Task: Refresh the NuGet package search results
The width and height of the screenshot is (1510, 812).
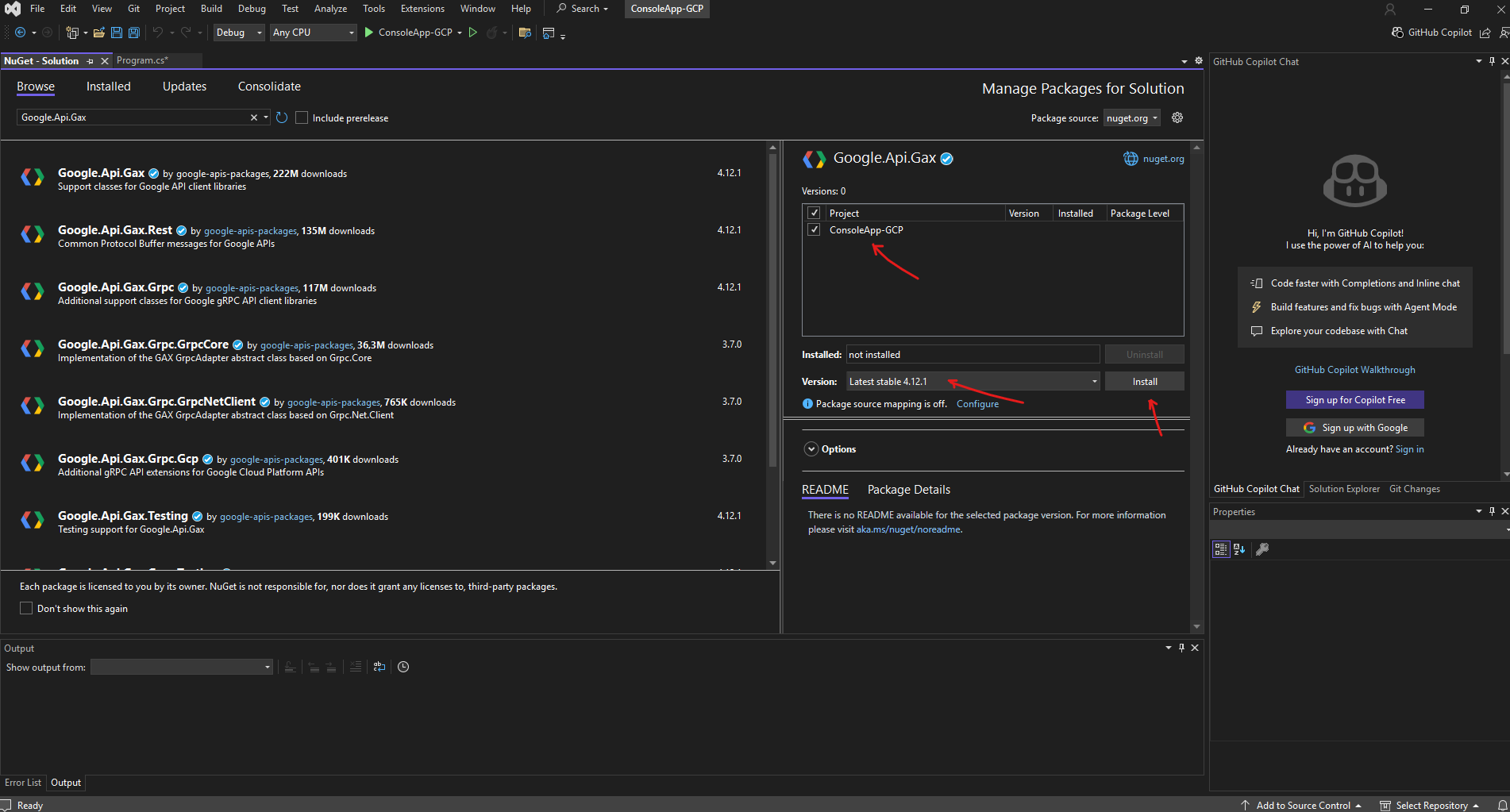Action: click(282, 117)
